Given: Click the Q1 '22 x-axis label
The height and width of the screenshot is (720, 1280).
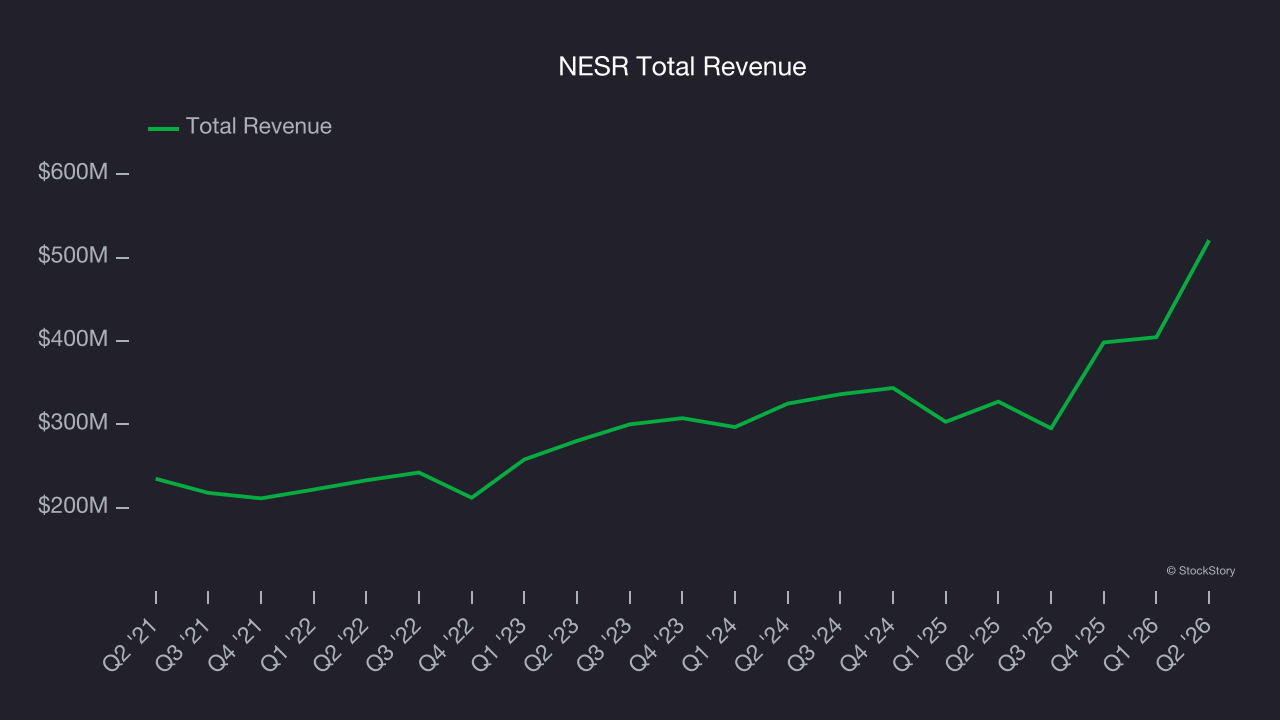Looking at the screenshot, I should point(291,643).
